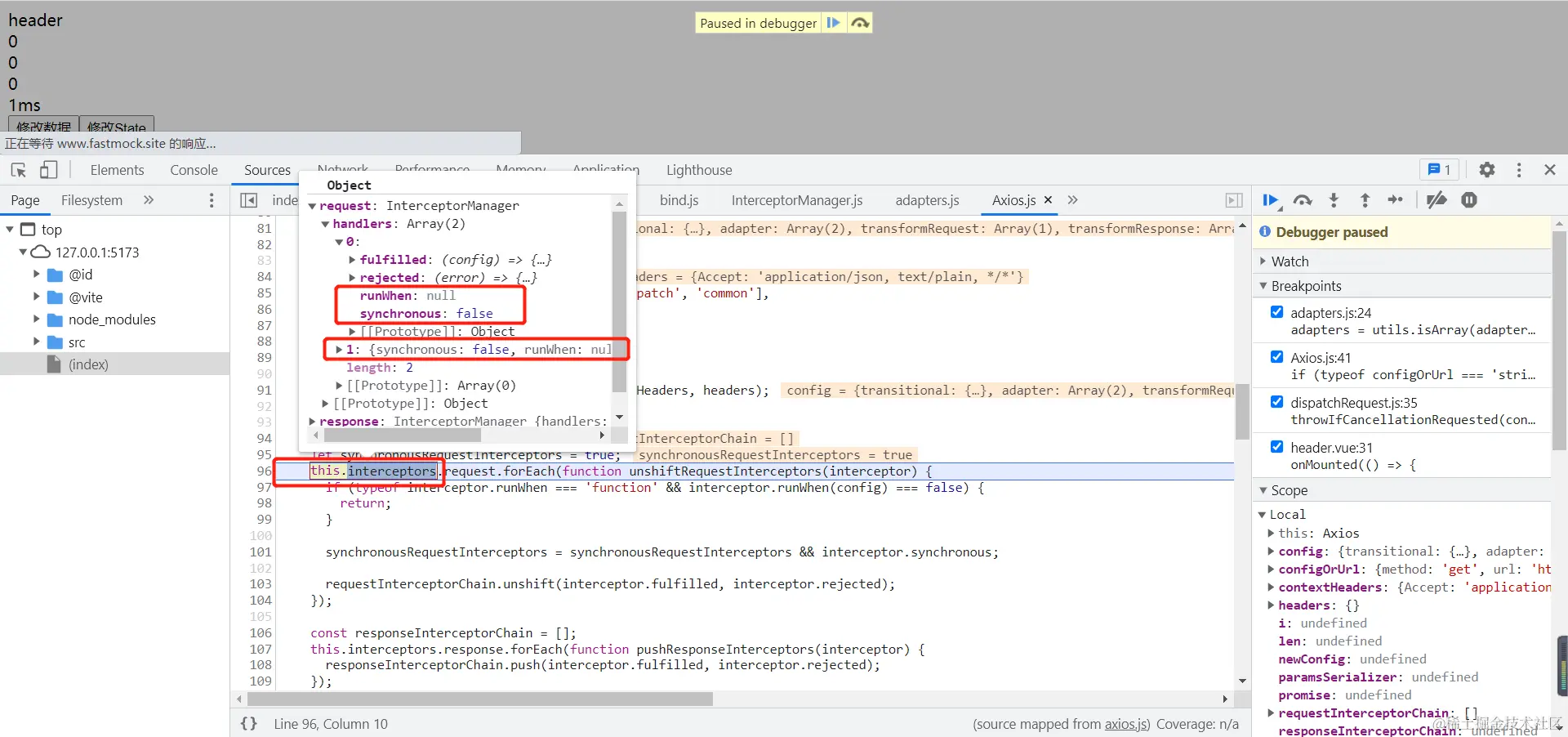Expand handler 1 in the object popup
This screenshot has width=1568, height=737.
tap(339, 350)
